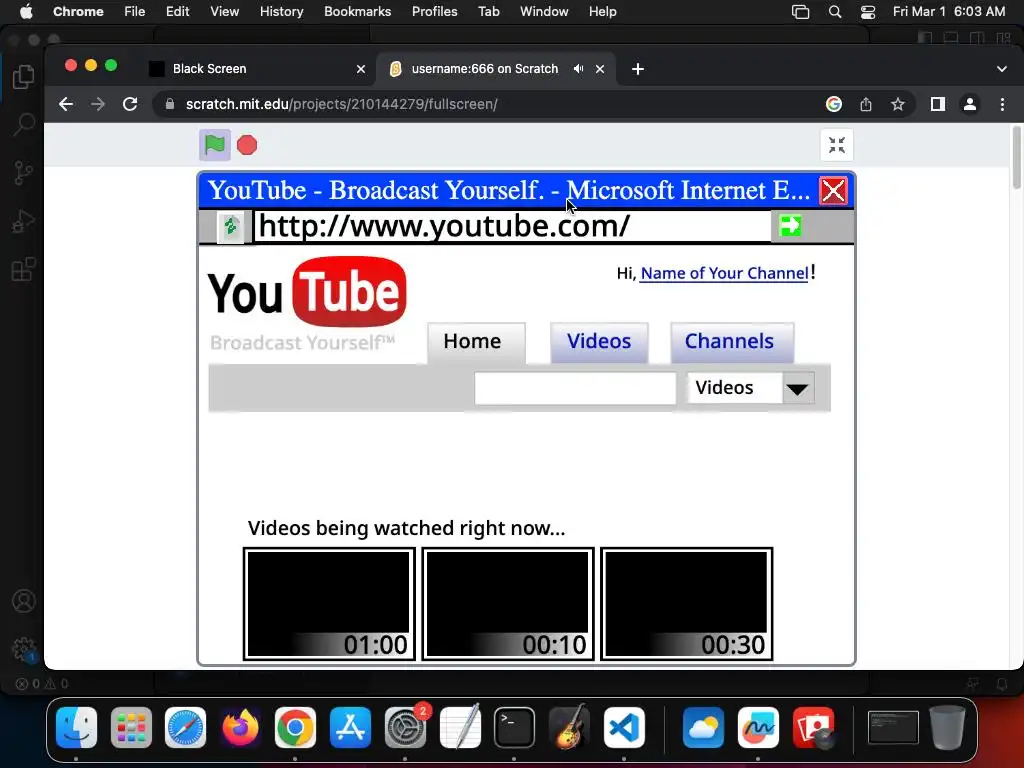Image resolution: width=1024 pixels, height=768 pixels.
Task: Open the Chrome File menu
Action: point(135,12)
